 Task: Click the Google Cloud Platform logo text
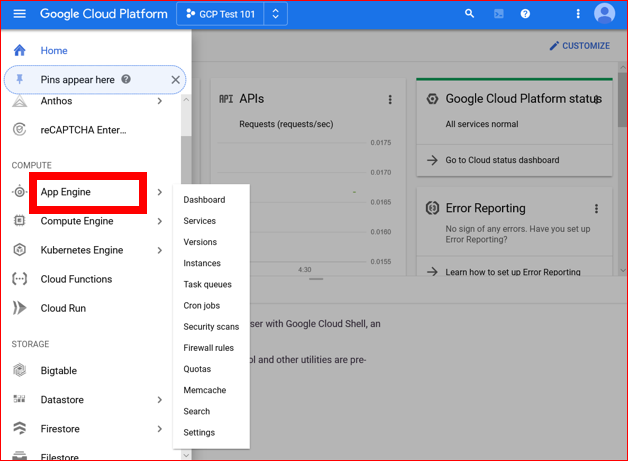coord(104,14)
